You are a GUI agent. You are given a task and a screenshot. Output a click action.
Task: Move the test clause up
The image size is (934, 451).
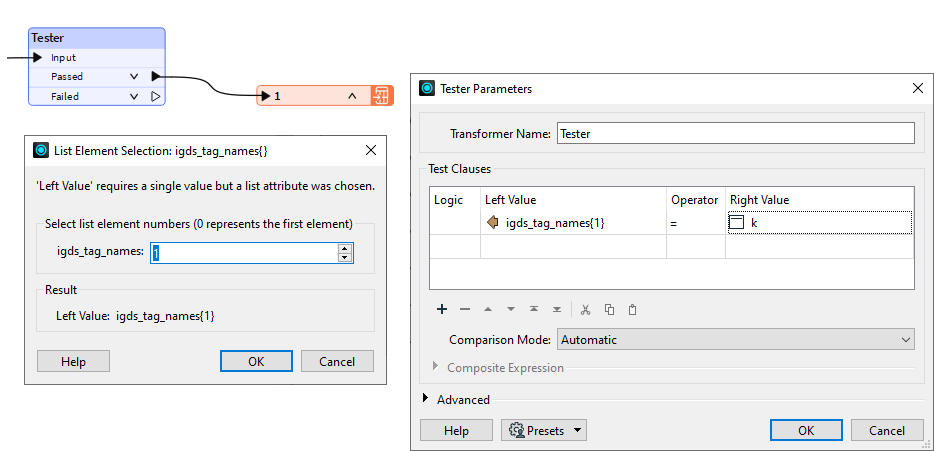[x=488, y=310]
